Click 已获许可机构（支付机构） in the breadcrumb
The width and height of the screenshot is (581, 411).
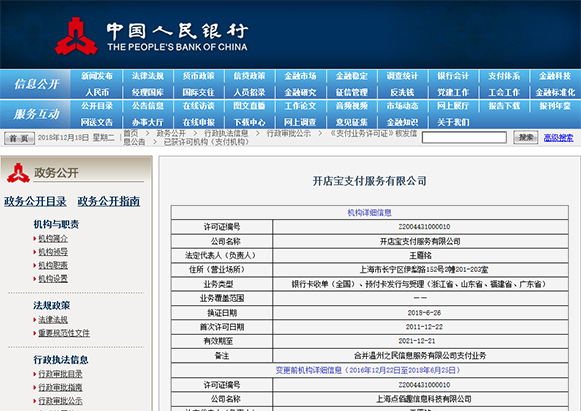point(206,142)
